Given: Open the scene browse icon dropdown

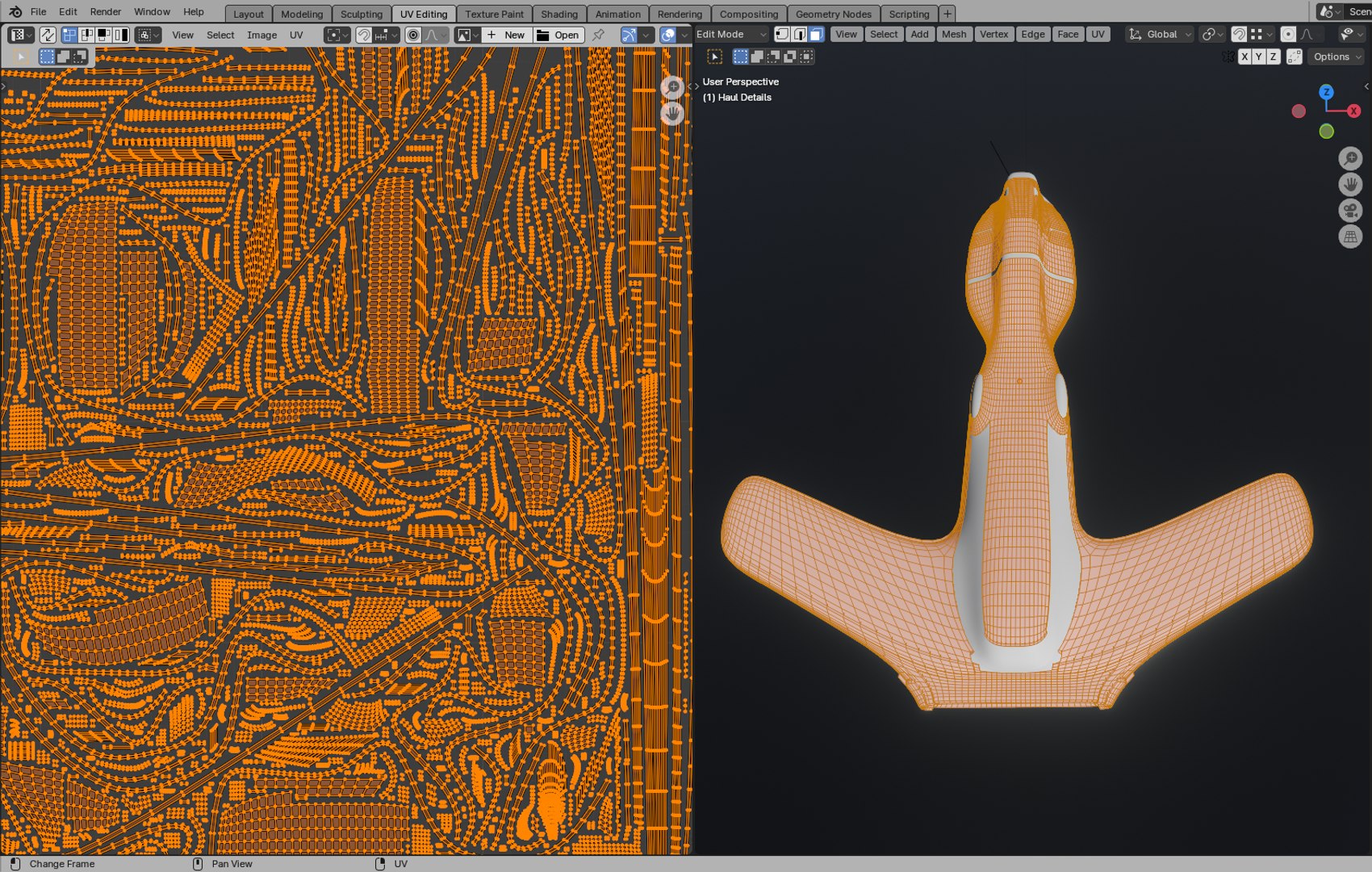Looking at the screenshot, I should [1329, 11].
